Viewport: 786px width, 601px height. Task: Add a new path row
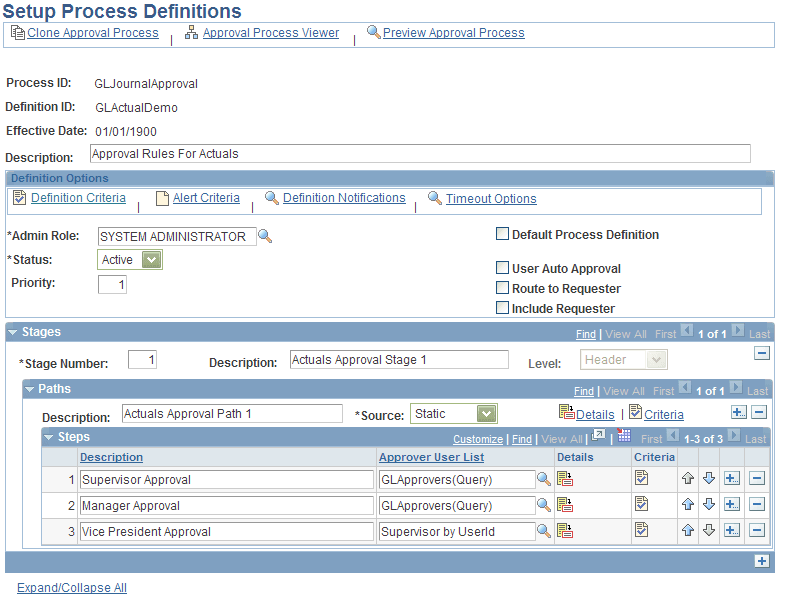738,413
